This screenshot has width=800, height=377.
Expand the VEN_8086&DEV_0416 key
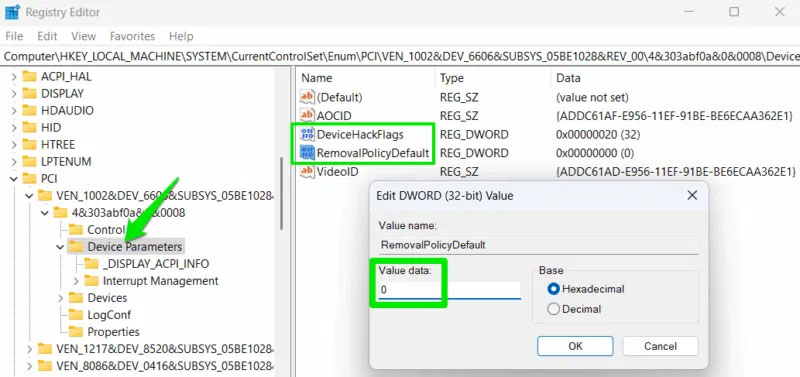pyautogui.click(x=29, y=366)
